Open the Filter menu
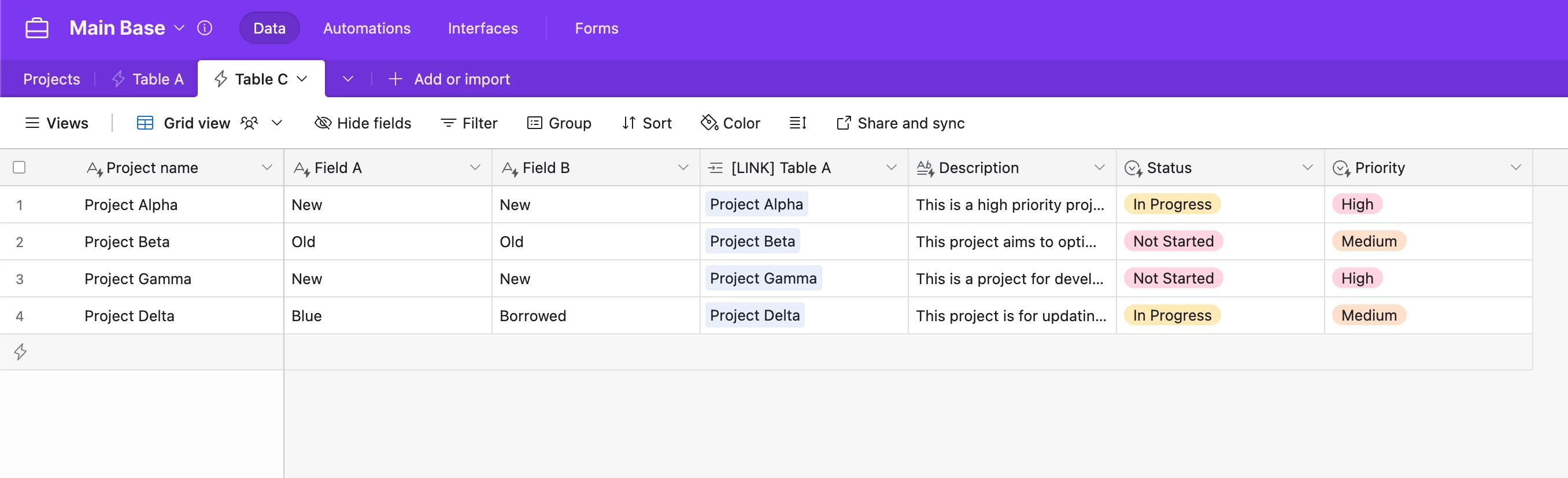This screenshot has width=1568, height=478. click(x=469, y=123)
